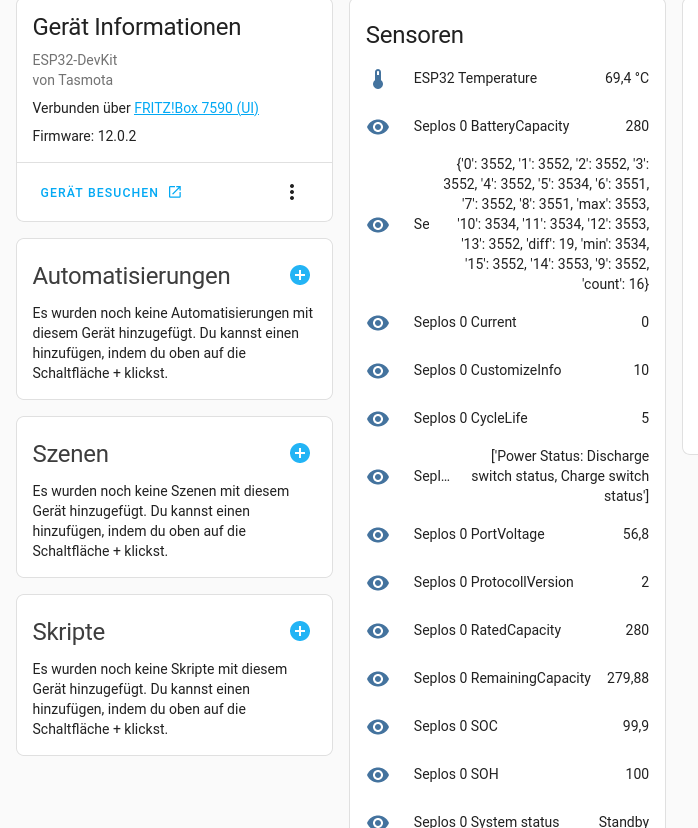The width and height of the screenshot is (698, 828).
Task: Click the eye icon beside Seplos 0 RatedCapacity
Action: pyautogui.click(x=378, y=631)
